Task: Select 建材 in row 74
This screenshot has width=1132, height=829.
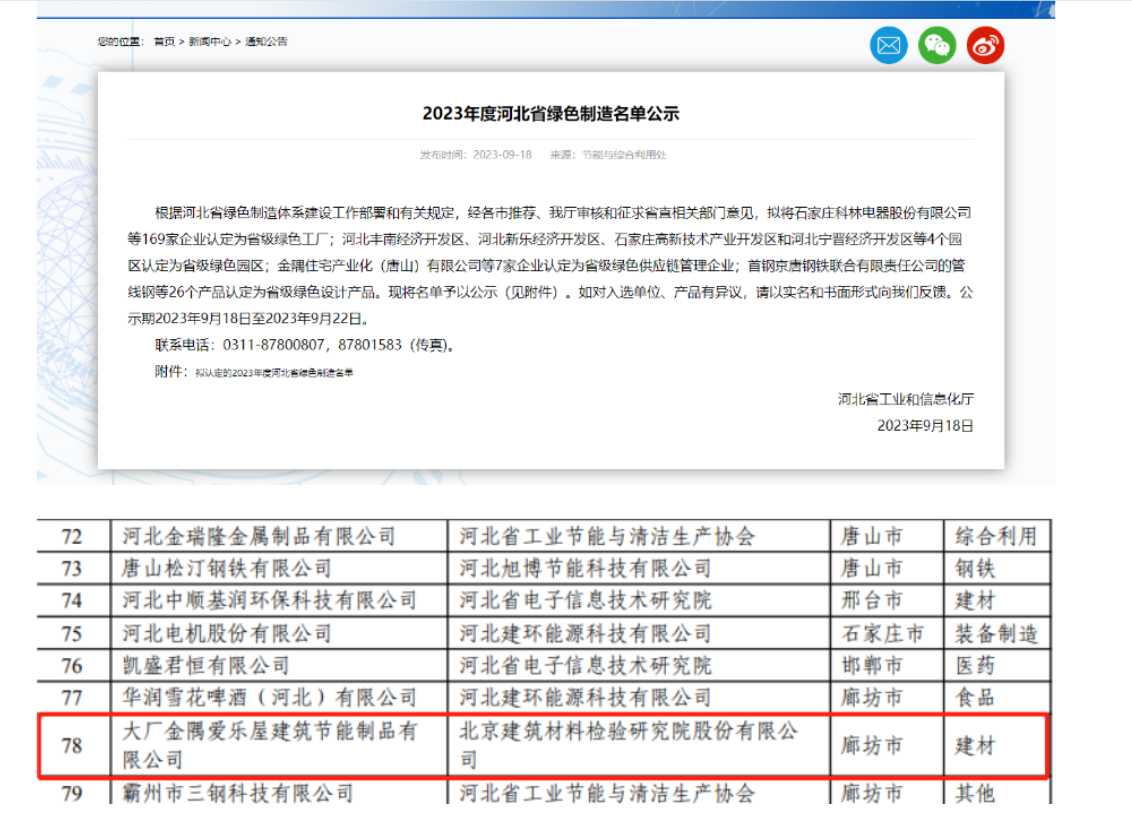Action: click(x=997, y=601)
